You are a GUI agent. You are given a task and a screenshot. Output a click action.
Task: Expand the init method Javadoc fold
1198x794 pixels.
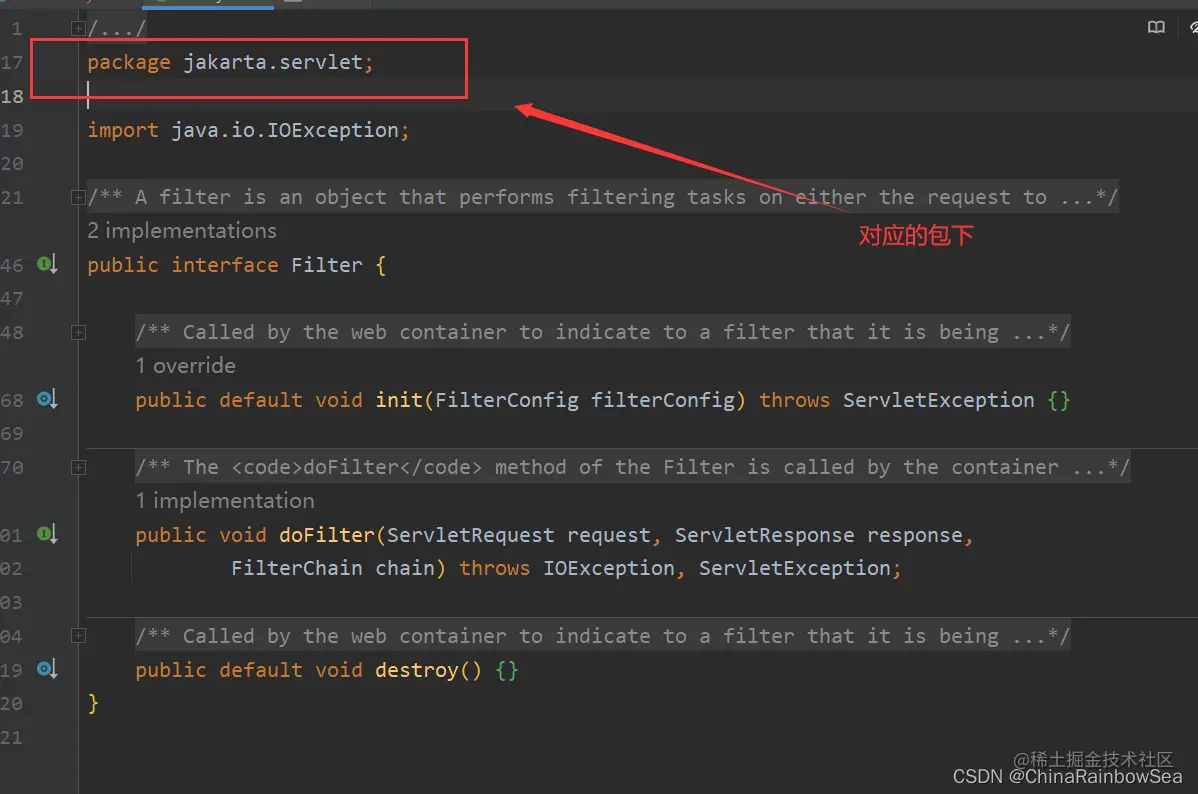(78, 332)
